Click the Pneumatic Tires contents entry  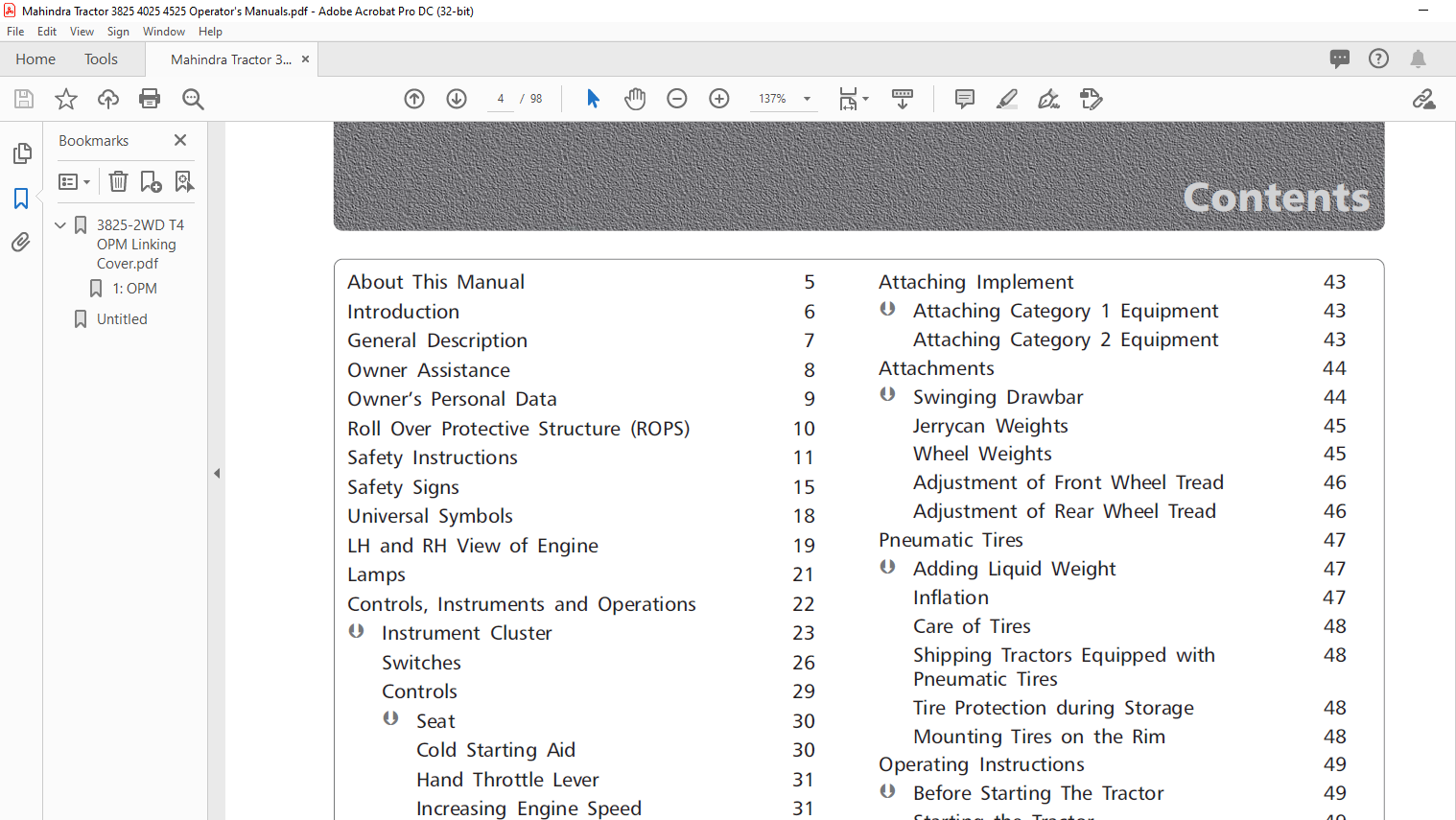[951, 540]
